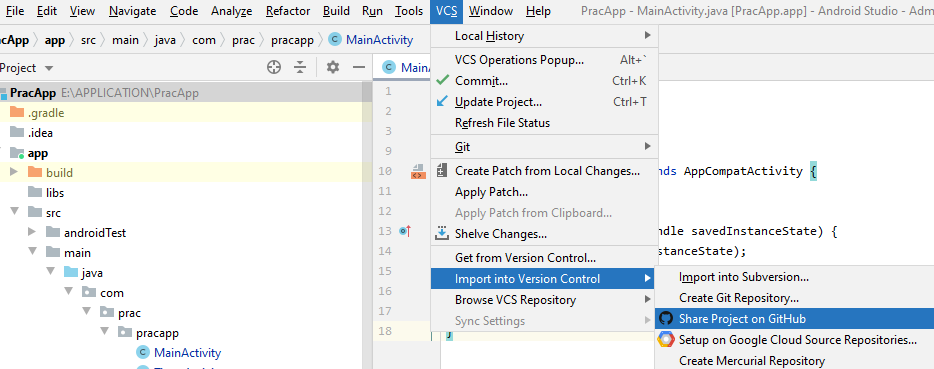Screen dimensions: 934x369
Task: Click the AppCompatActivity class name in editor
Action: coord(743,171)
